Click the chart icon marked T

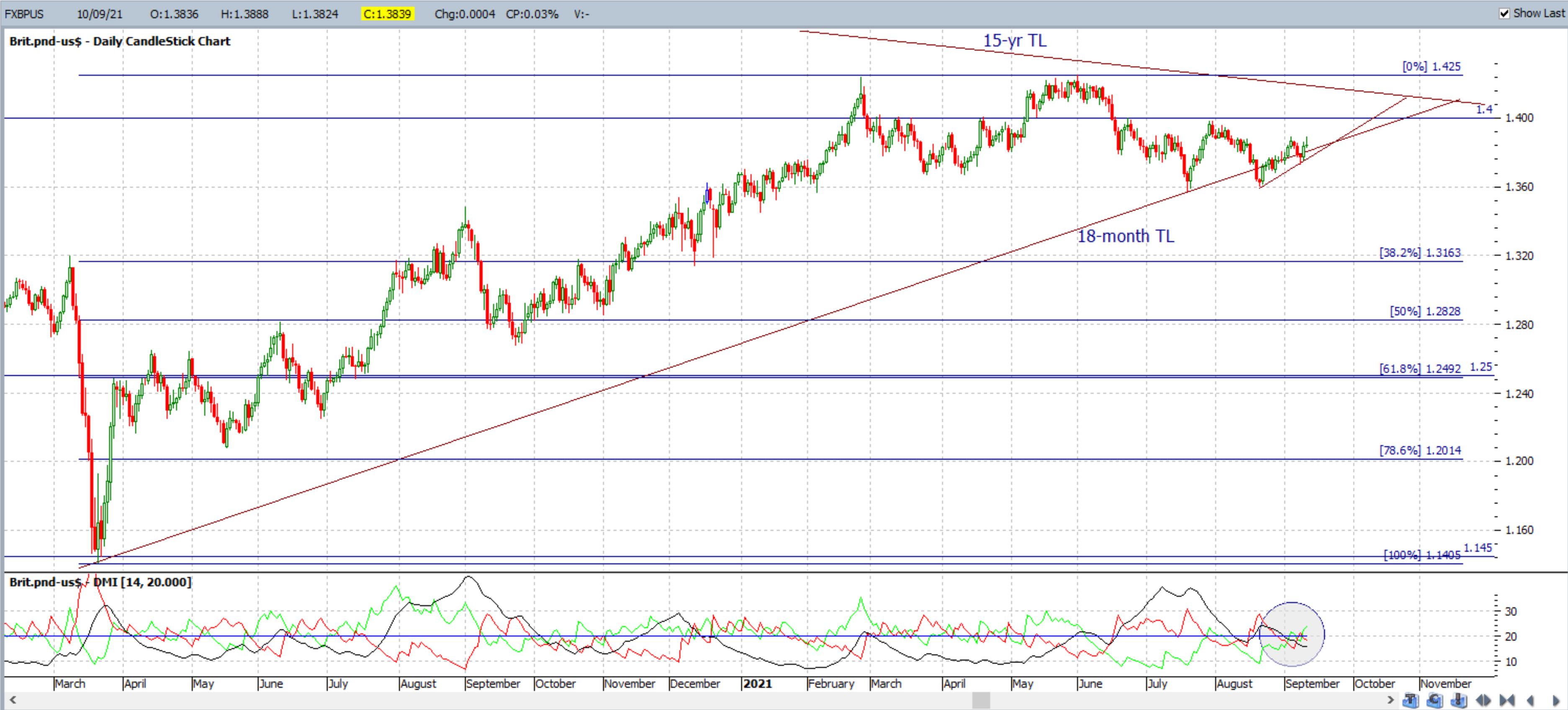tap(1411, 700)
